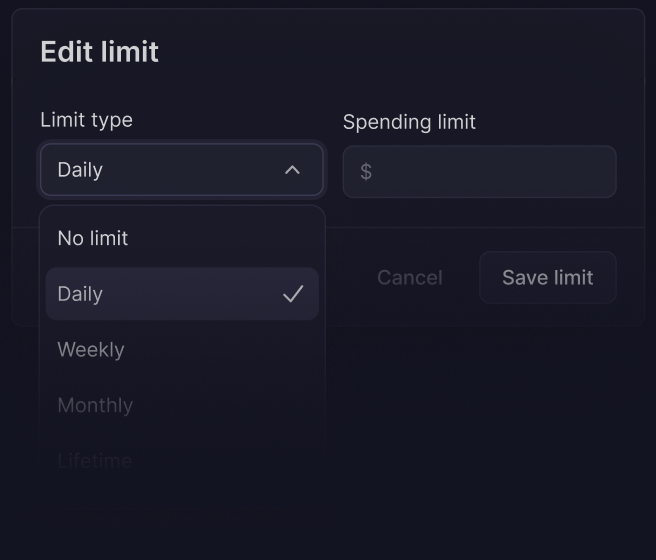Screen dimensions: 656x560
Task: Click the Edit limit dialog title
Action: [99, 52]
